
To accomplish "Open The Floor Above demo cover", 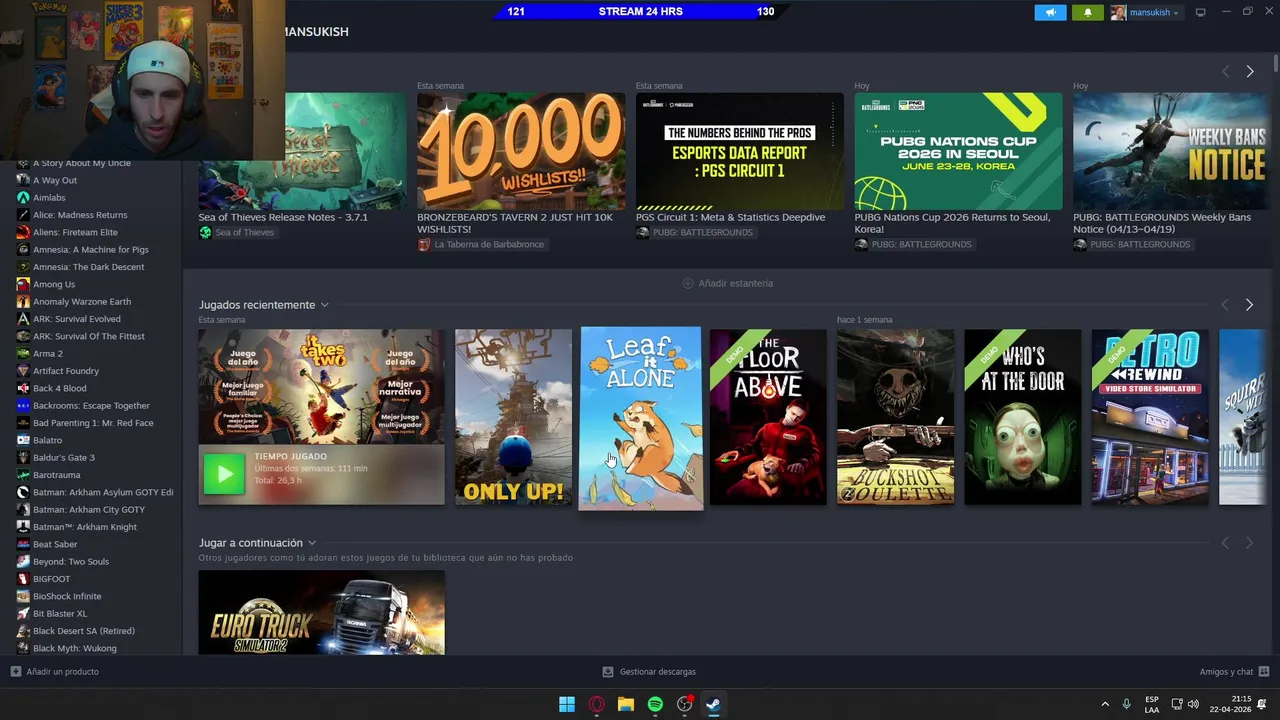I will 768,417.
